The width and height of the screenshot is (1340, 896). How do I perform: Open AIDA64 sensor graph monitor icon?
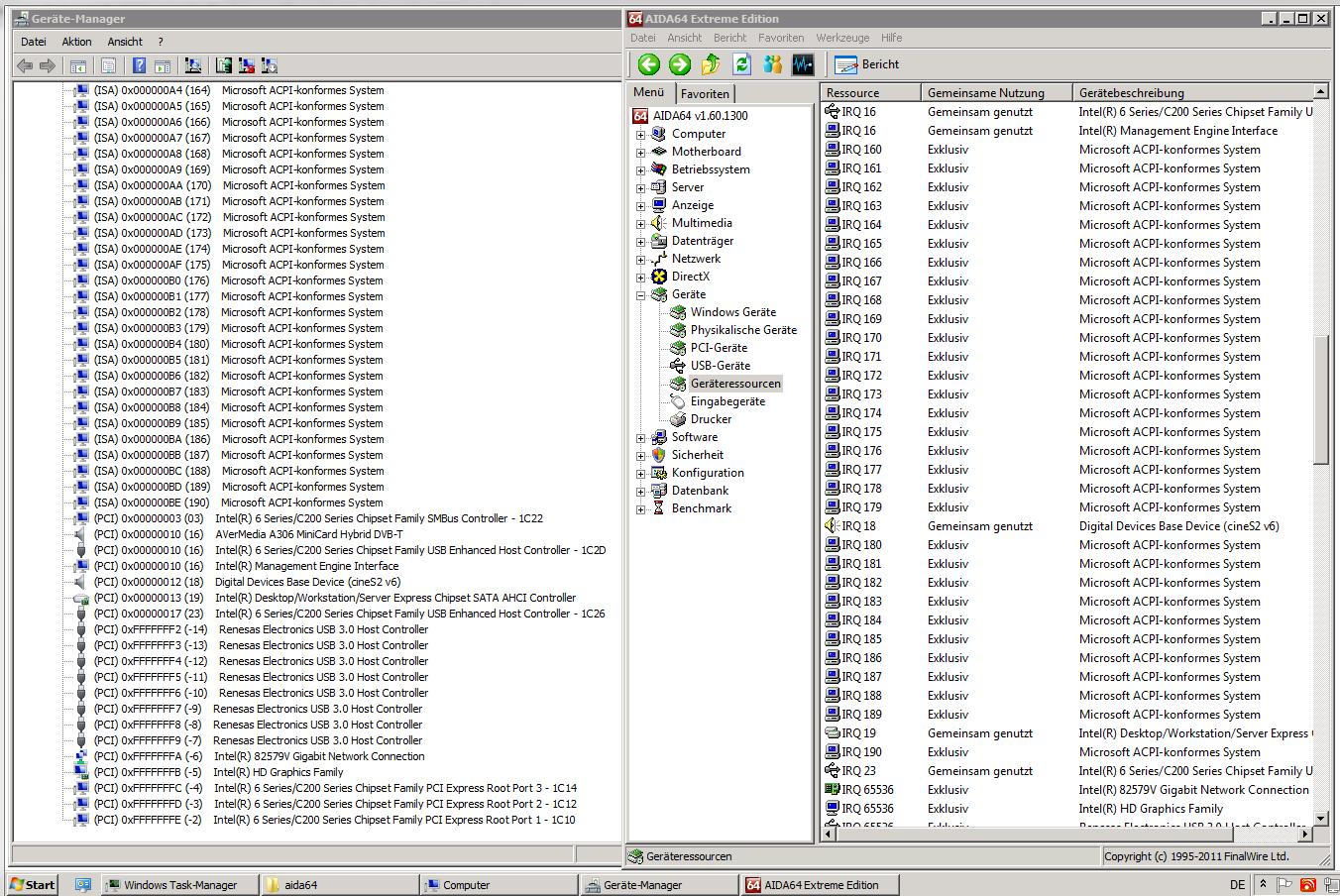pyautogui.click(x=803, y=64)
